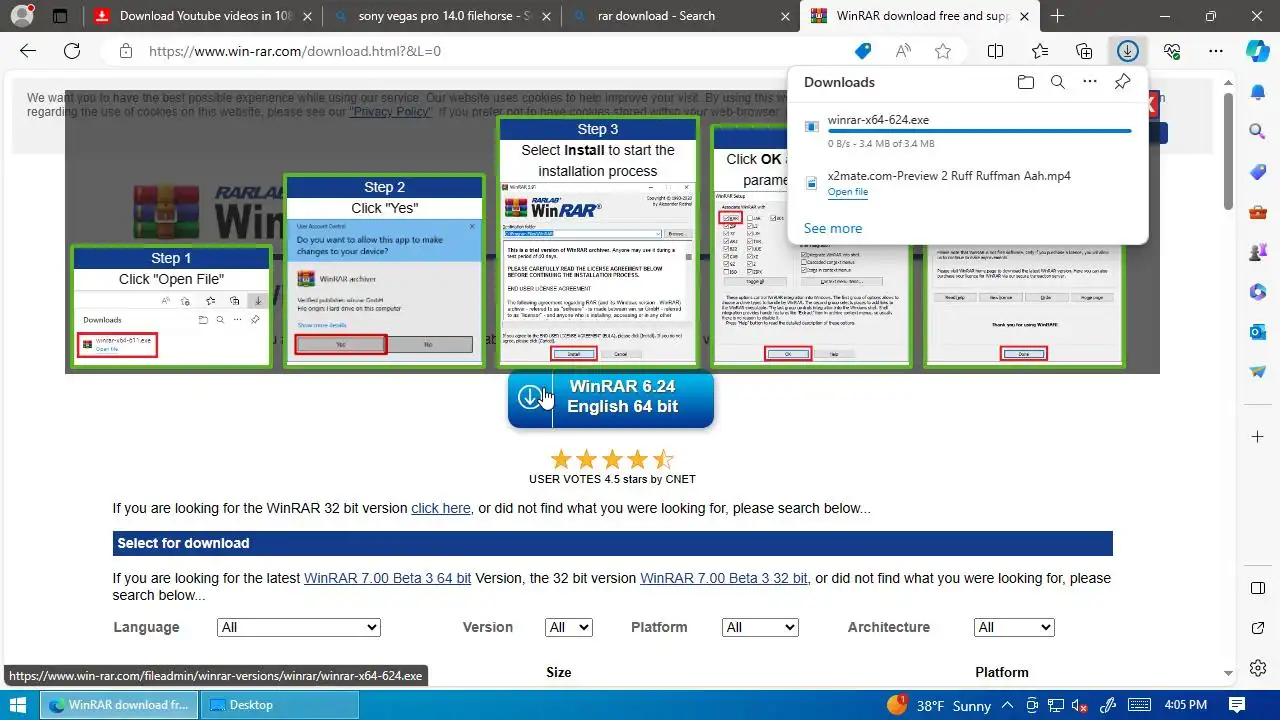Click the address bar URL
1280x720 pixels.
295,51
